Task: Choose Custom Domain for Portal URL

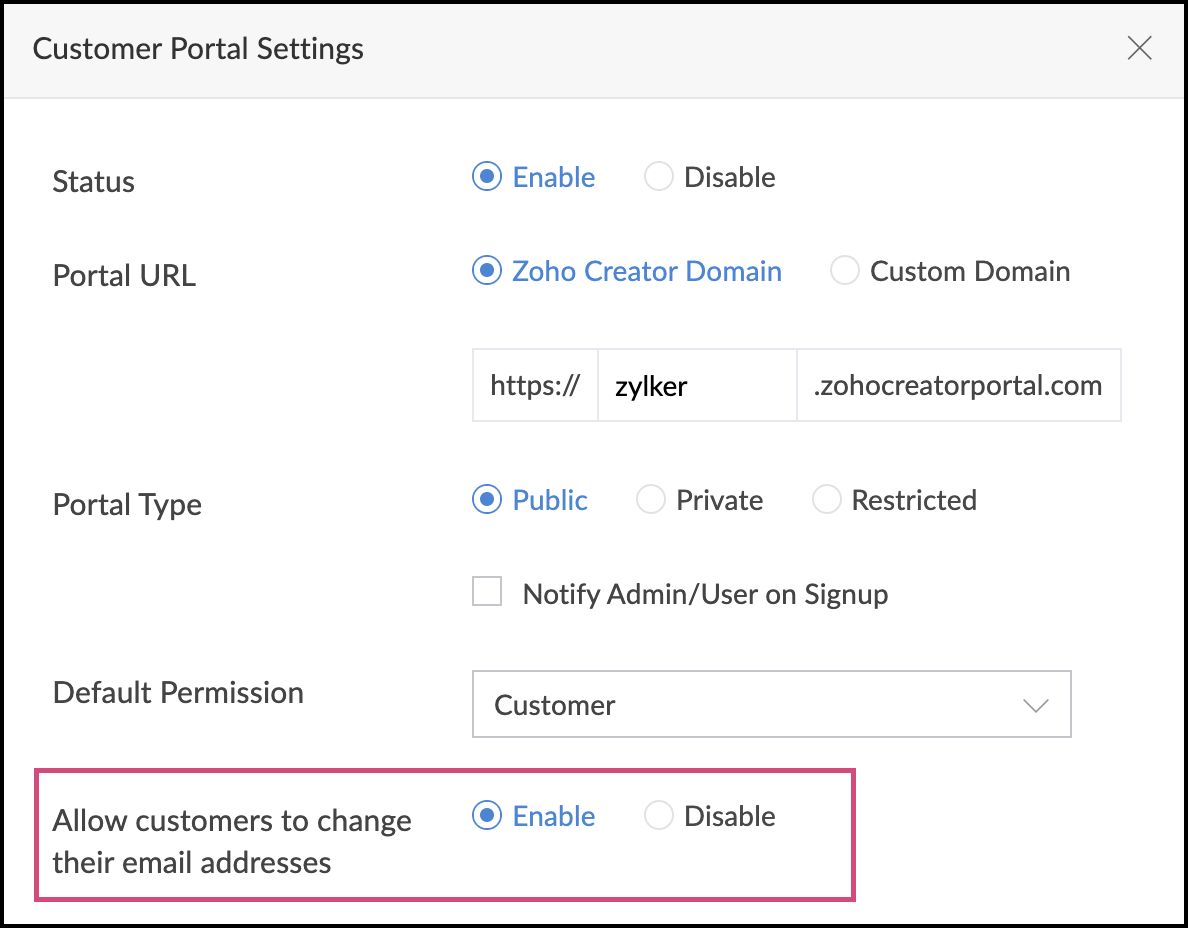Action: coord(845,271)
